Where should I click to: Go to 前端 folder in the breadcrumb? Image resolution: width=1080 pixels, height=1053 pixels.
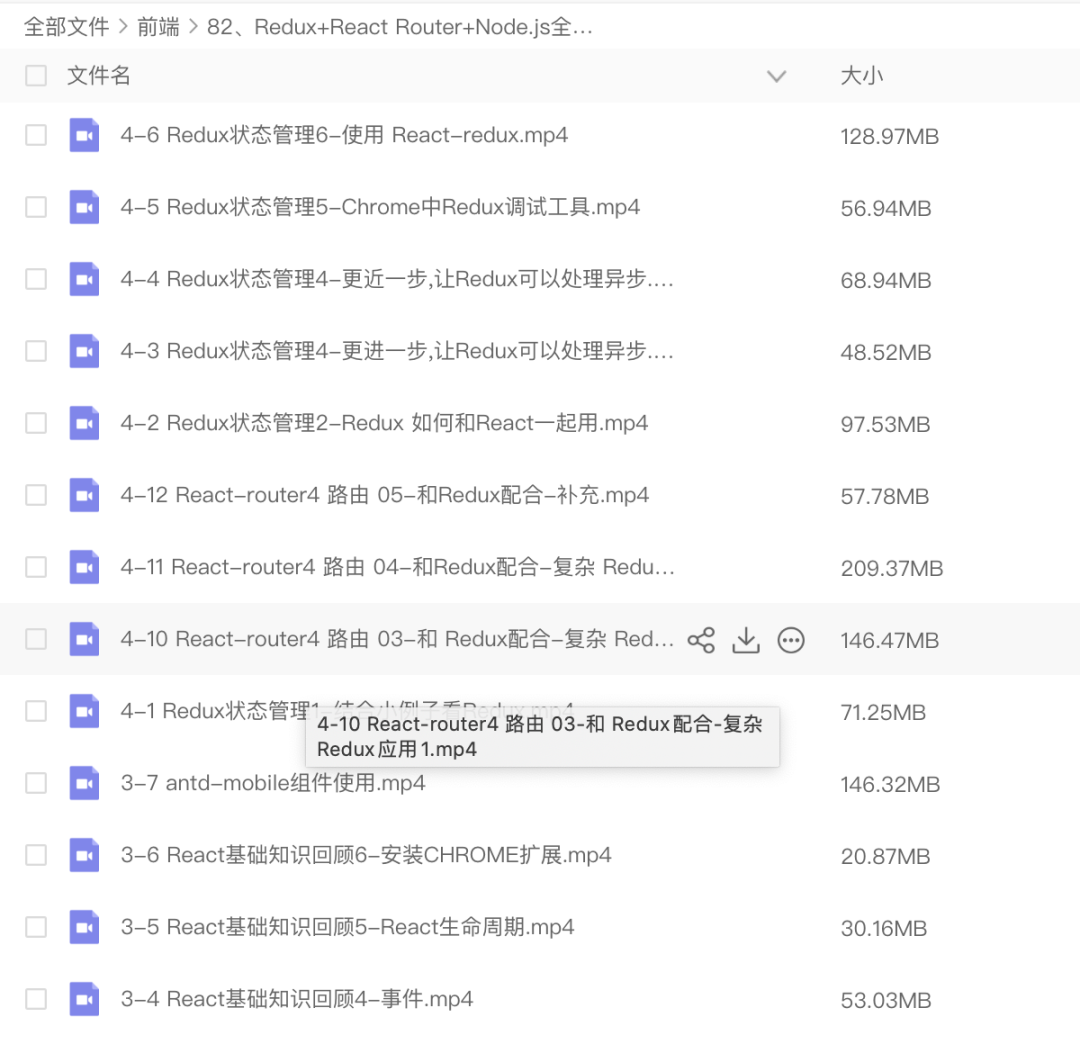tap(158, 27)
